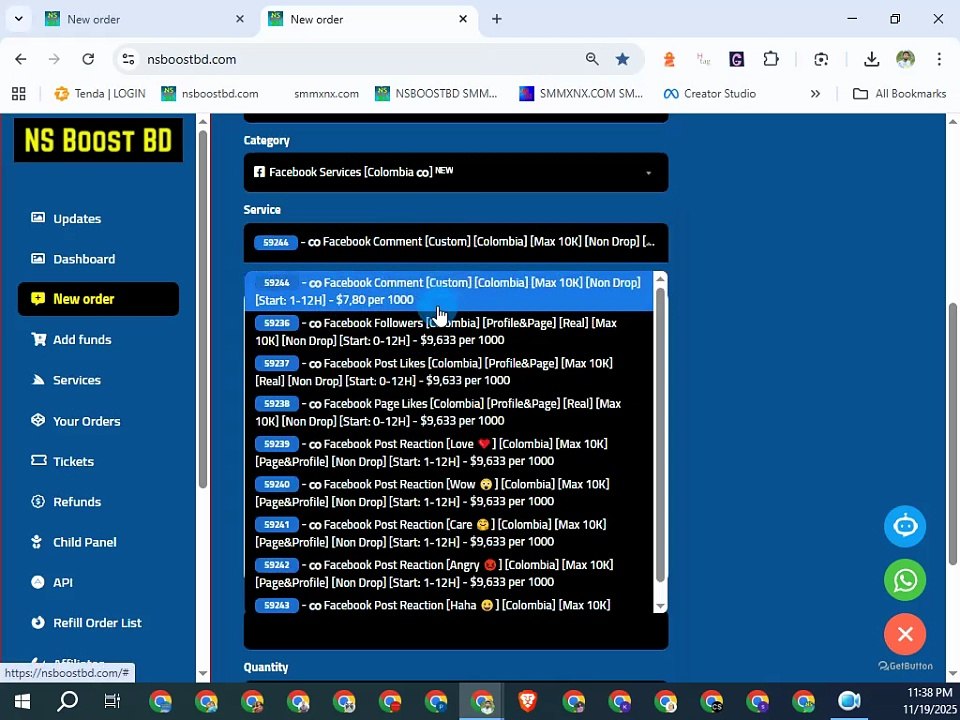Open Refunds page

coord(66,501)
